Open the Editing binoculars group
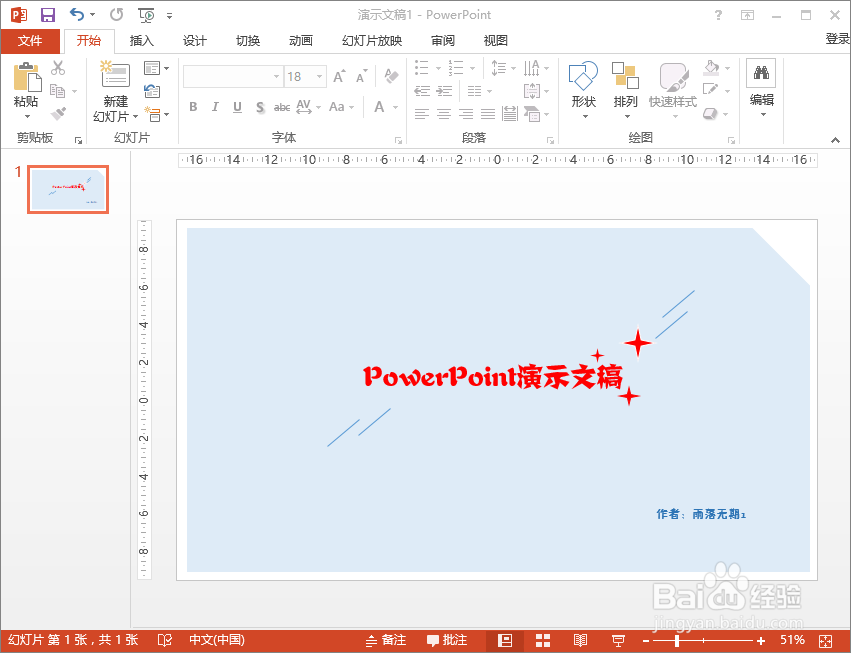Image resolution: width=851 pixels, height=653 pixels. click(761, 87)
